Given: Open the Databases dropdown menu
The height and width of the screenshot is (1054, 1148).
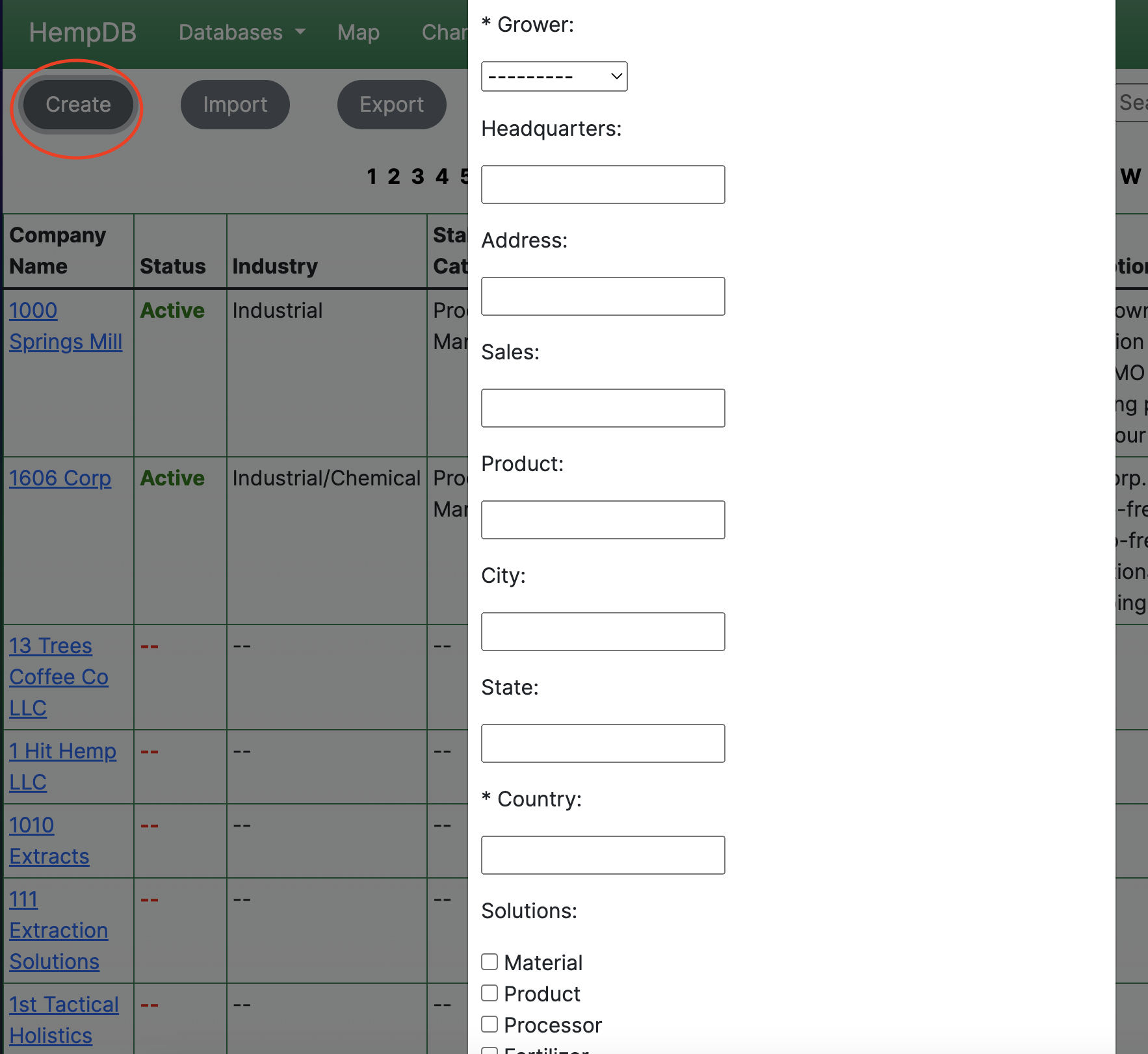Looking at the screenshot, I should [242, 32].
